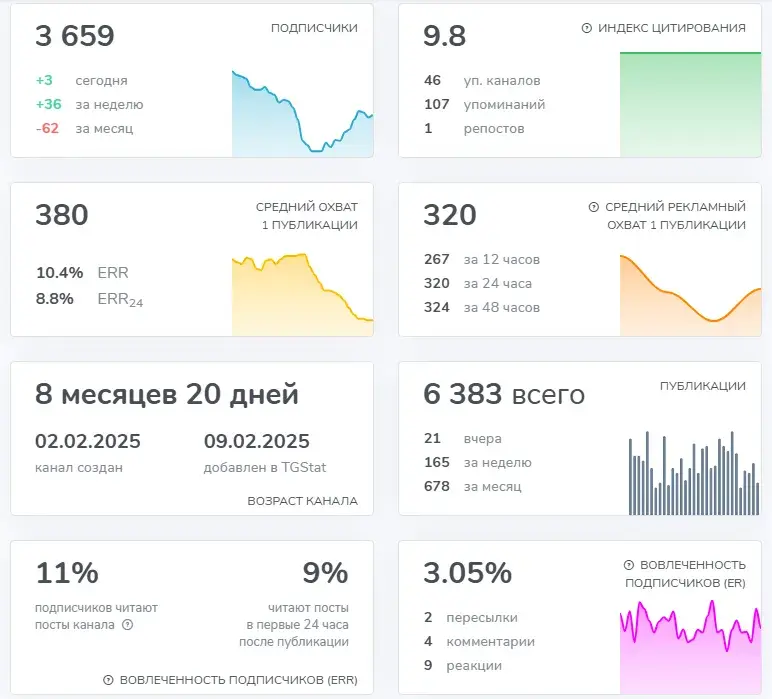Click '8 месяцев 20 дней' heading
772x699 pixels.
167,394
